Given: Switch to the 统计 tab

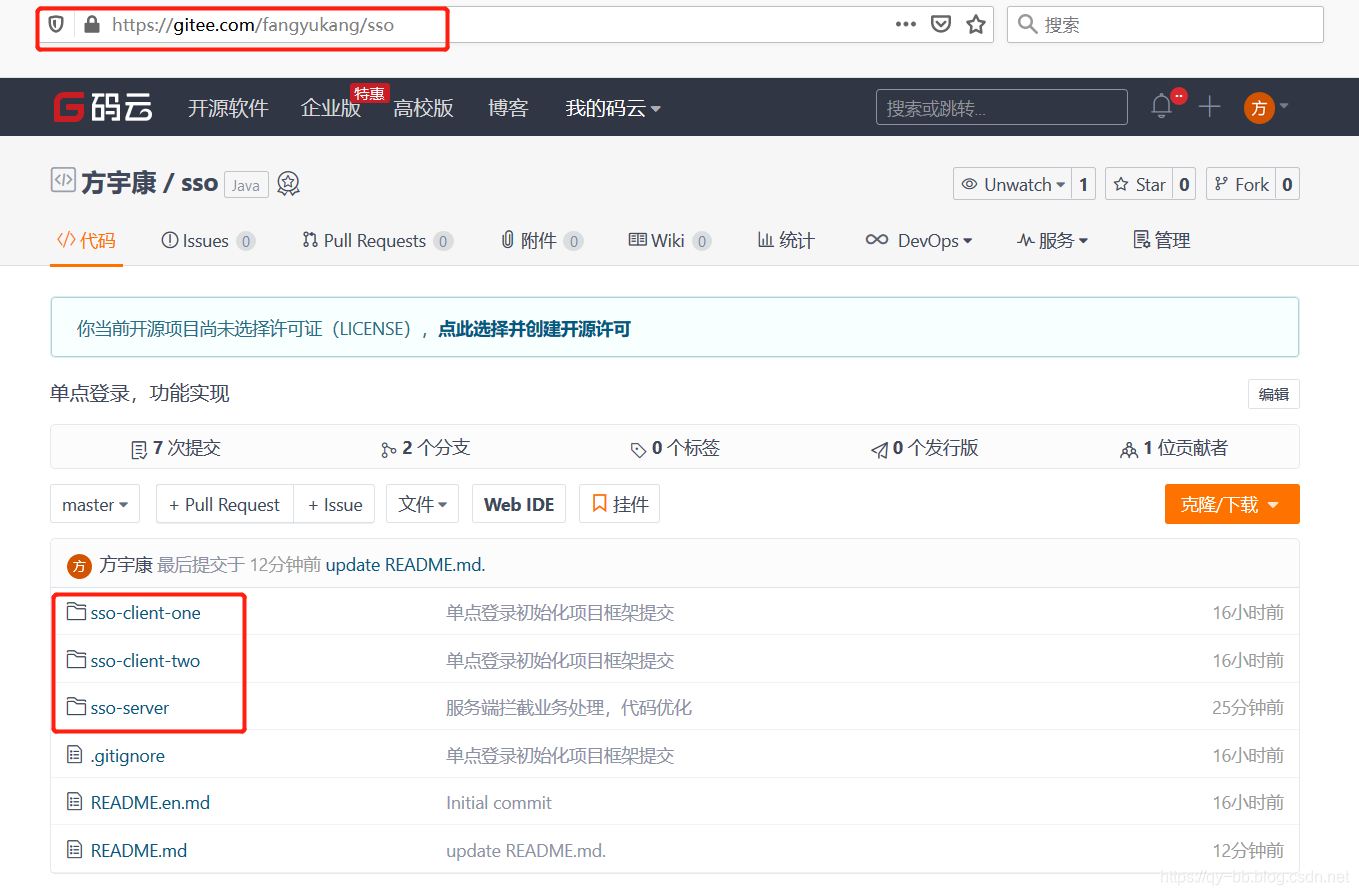Looking at the screenshot, I should click(x=786, y=240).
